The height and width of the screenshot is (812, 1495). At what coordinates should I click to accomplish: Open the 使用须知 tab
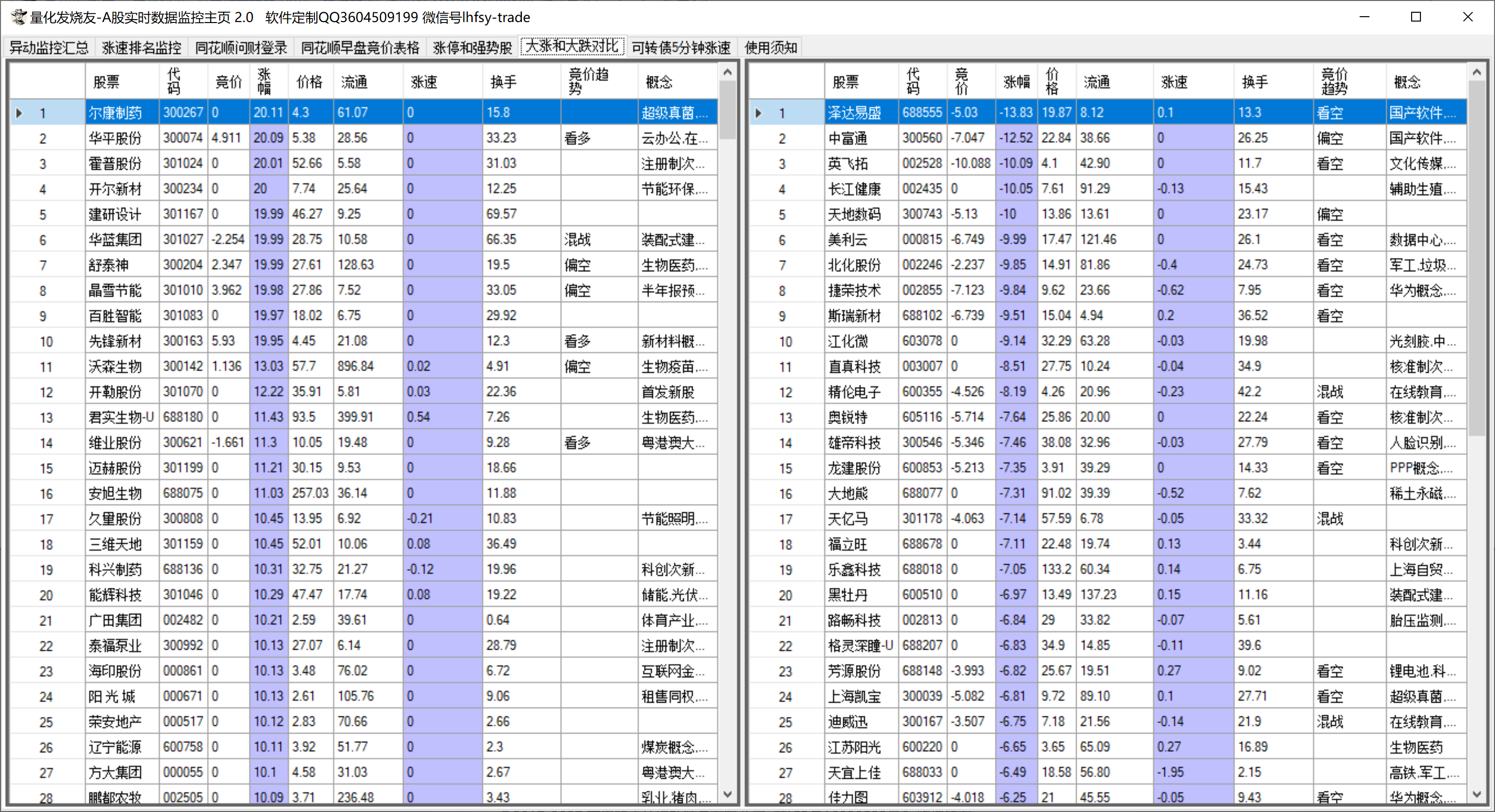click(x=771, y=47)
